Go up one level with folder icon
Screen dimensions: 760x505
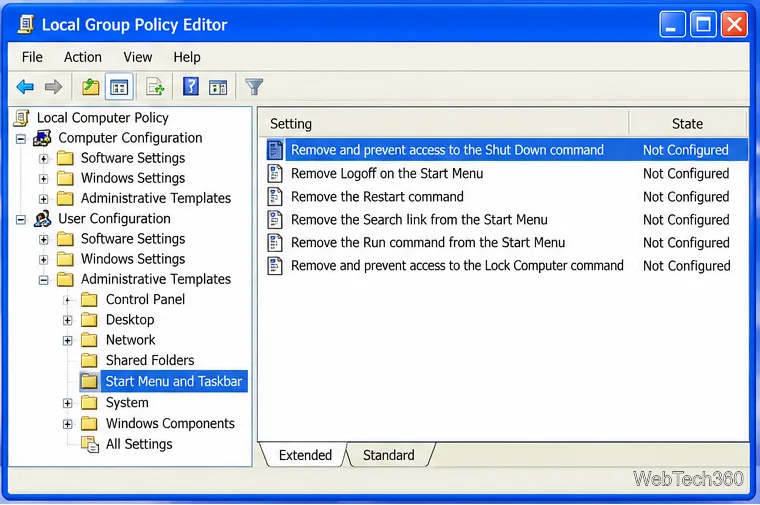[90, 87]
